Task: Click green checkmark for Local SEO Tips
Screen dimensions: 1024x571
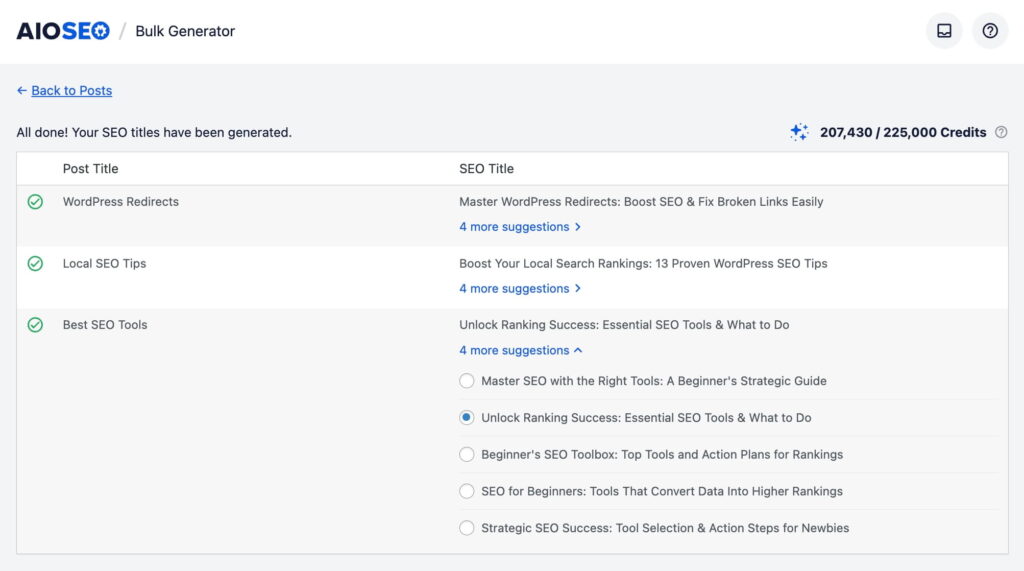Action: [35, 264]
